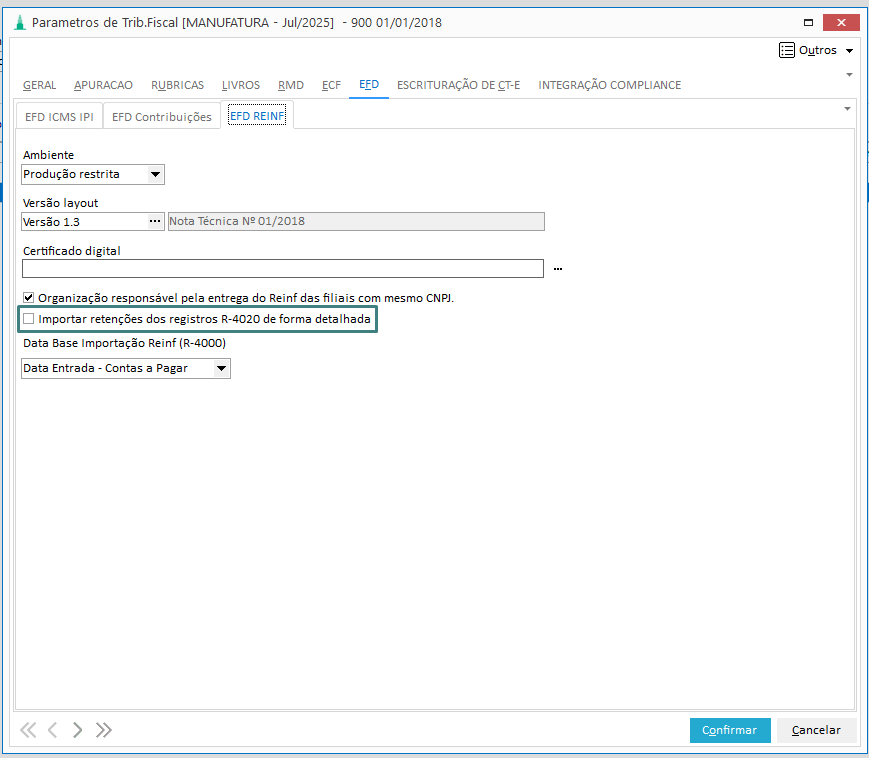This screenshot has height=758, width=869.
Task: Toggle Organização responsável pela entrega do Reinf checkbox
Action: (x=28, y=298)
